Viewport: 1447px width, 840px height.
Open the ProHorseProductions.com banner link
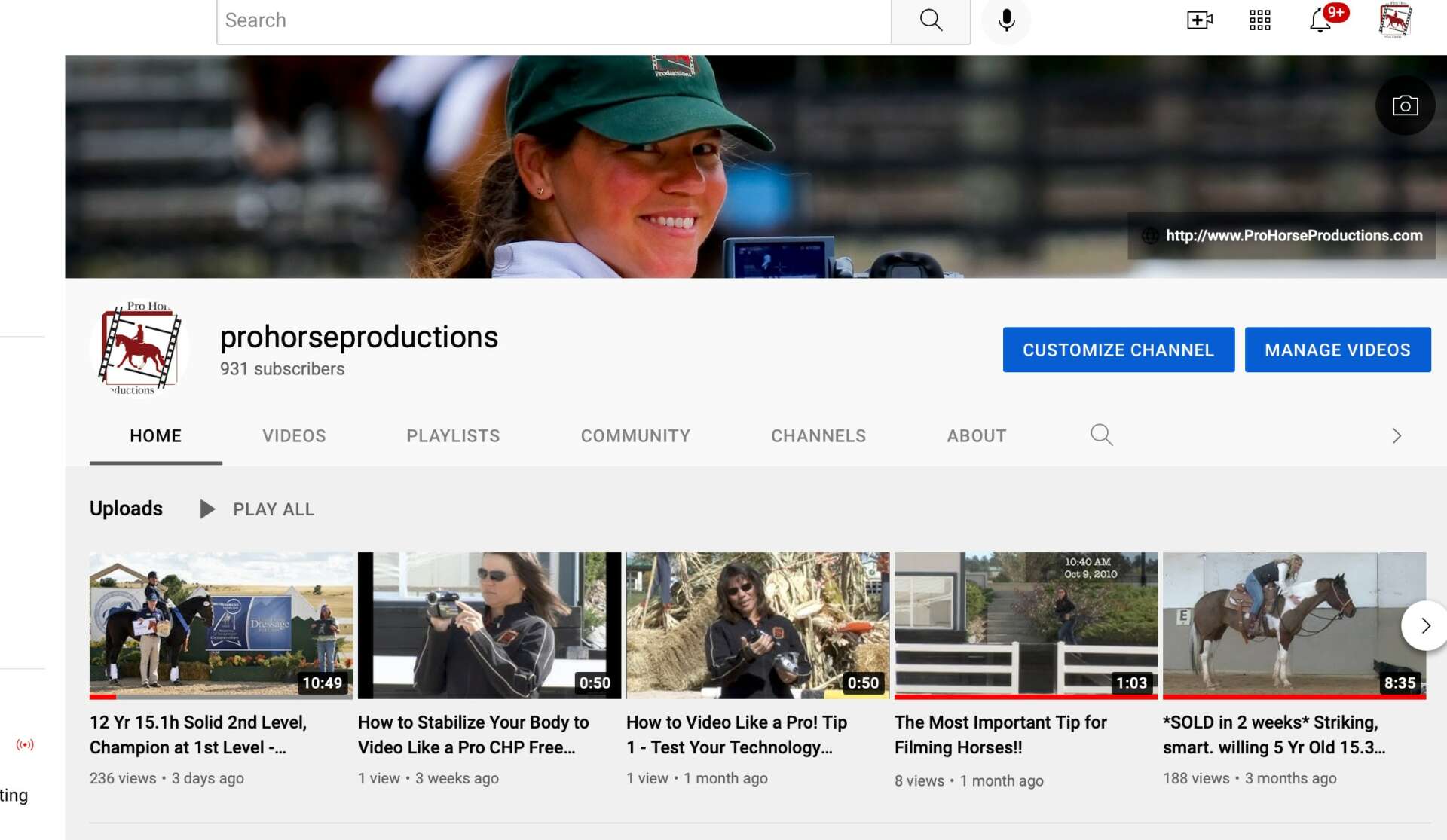coord(1293,235)
